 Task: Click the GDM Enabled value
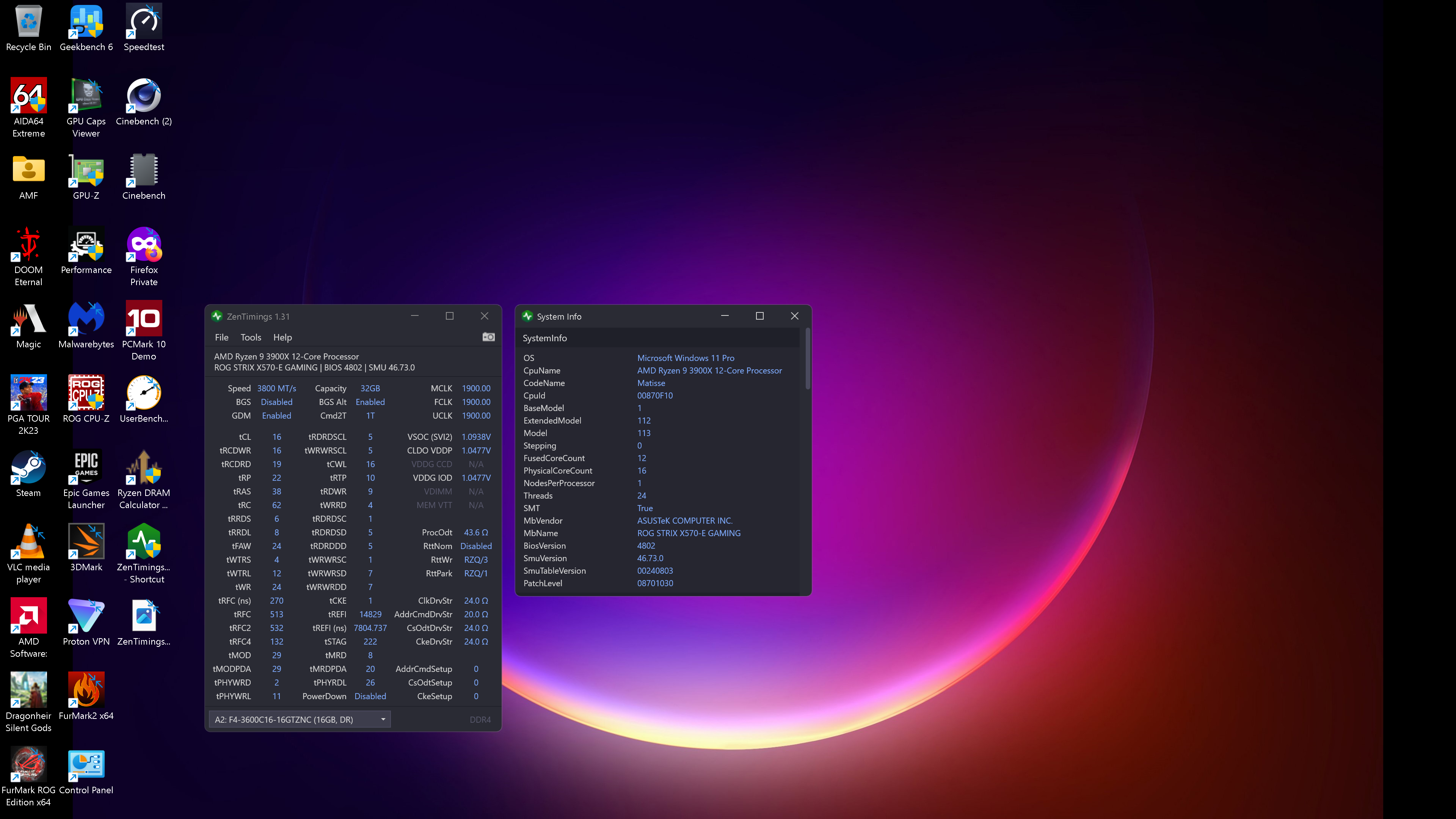click(276, 416)
